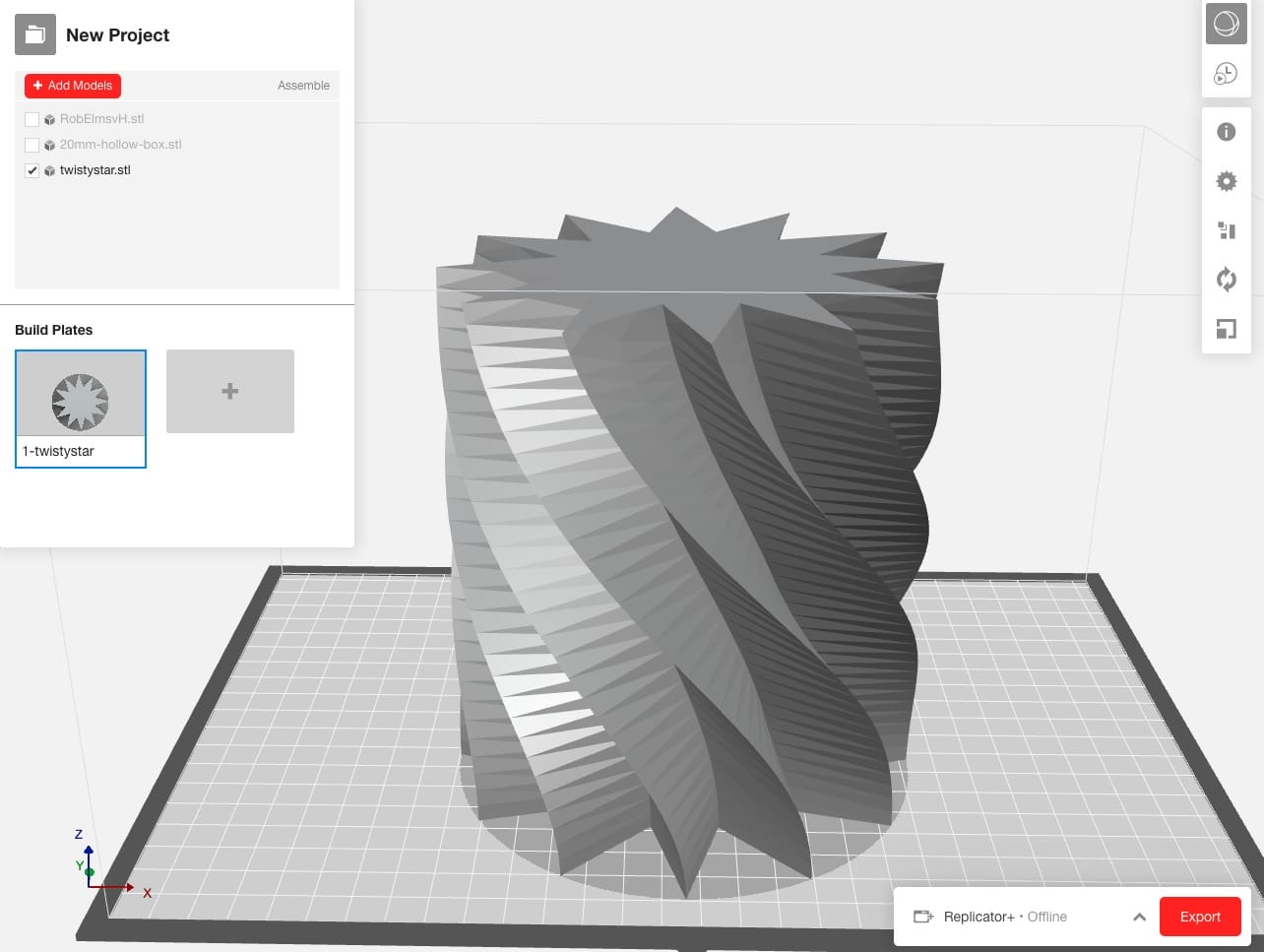The width and height of the screenshot is (1264, 952).
Task: Open the project folder icon
Action: (34, 34)
